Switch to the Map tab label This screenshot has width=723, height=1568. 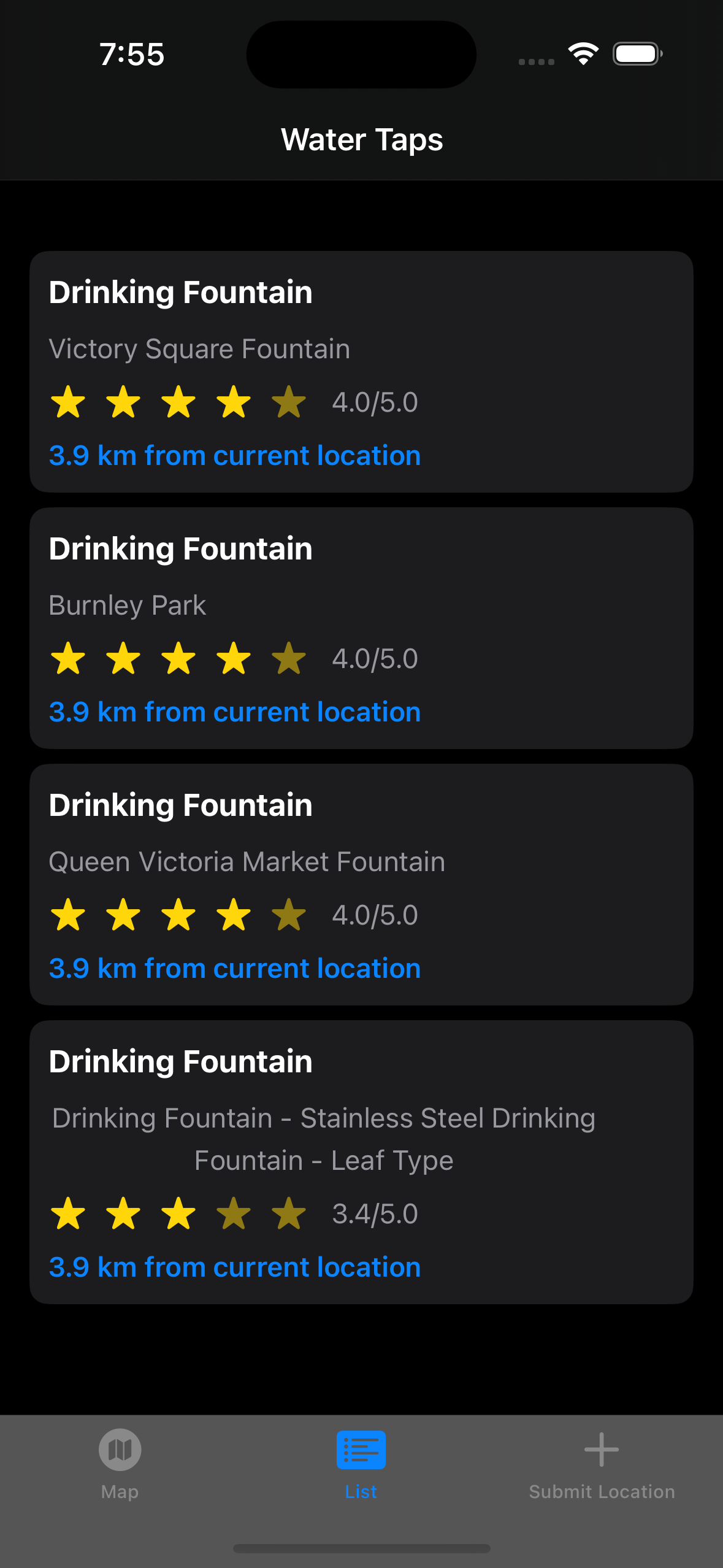pyautogui.click(x=120, y=1492)
